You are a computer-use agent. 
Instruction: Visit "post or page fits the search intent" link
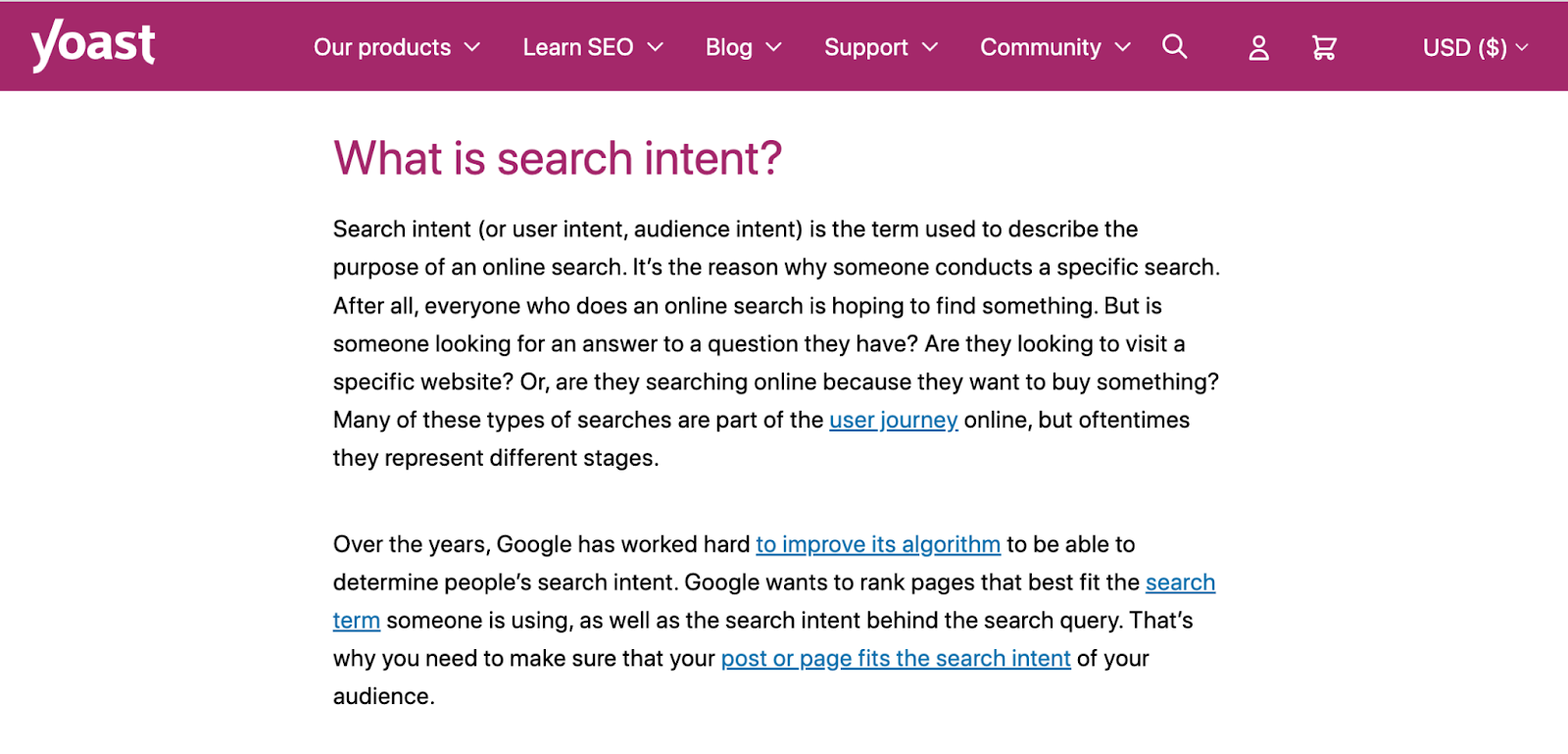point(896,659)
